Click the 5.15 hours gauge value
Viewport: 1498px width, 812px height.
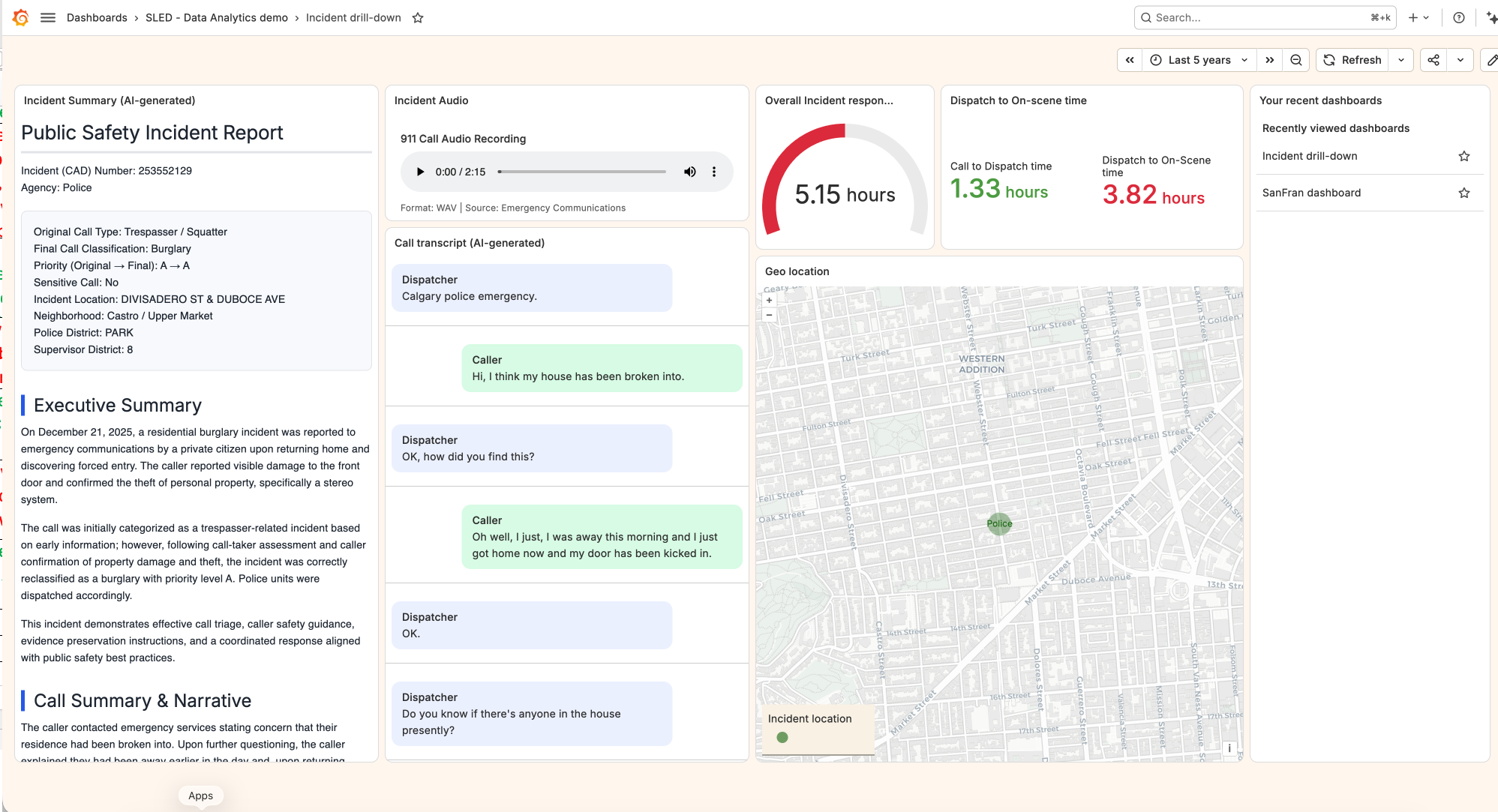click(x=845, y=195)
